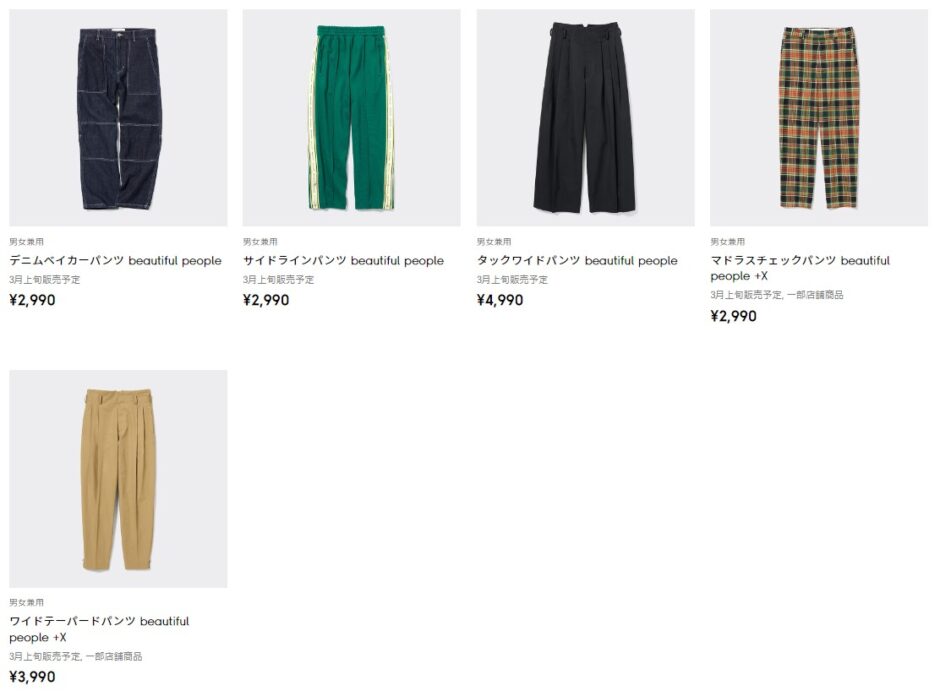940x691 pixels.
Task: Open the green side line pants image
Action: (x=351, y=118)
